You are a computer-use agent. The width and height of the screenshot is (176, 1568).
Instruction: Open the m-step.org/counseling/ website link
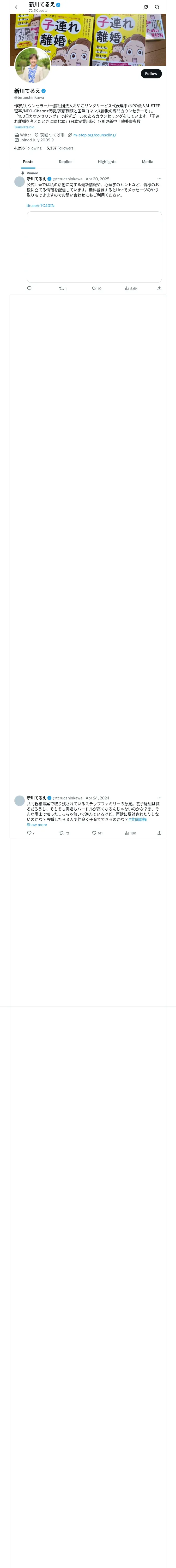(x=94, y=135)
